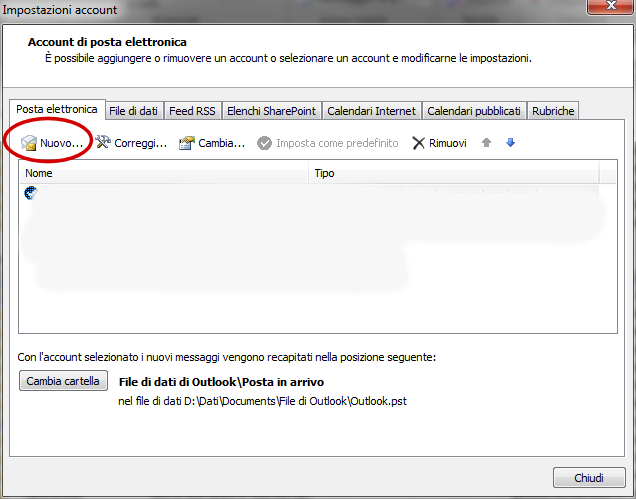The image size is (636, 499).
Task: Click the Rimuovi X icon
Action: click(x=418, y=143)
